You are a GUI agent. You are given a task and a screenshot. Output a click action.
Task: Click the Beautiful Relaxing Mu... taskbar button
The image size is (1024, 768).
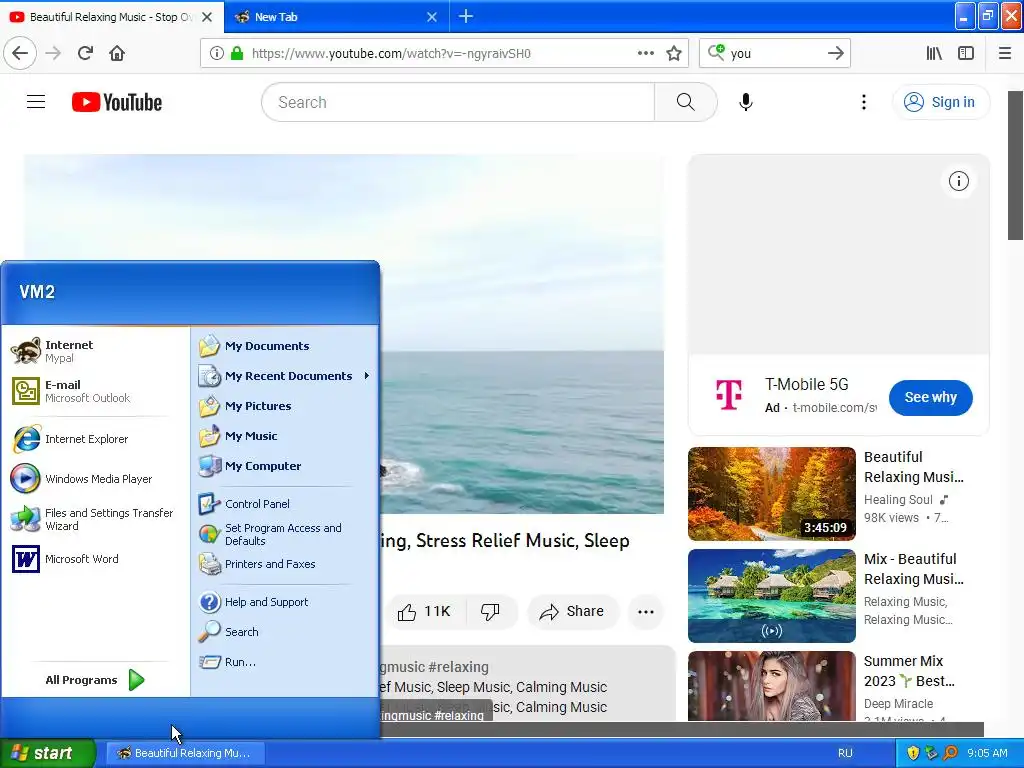[184, 753]
